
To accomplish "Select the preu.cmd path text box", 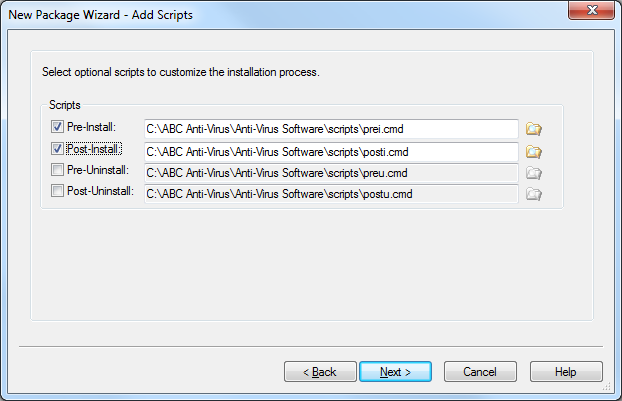I will coord(331,173).
